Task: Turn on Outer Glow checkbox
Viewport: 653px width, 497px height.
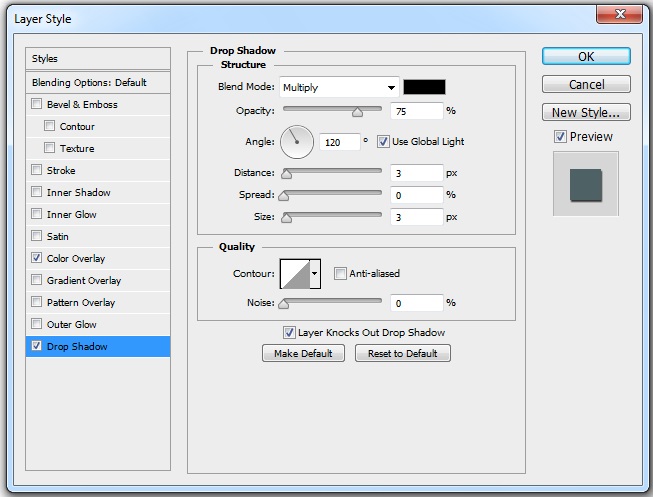Action: [x=37, y=324]
